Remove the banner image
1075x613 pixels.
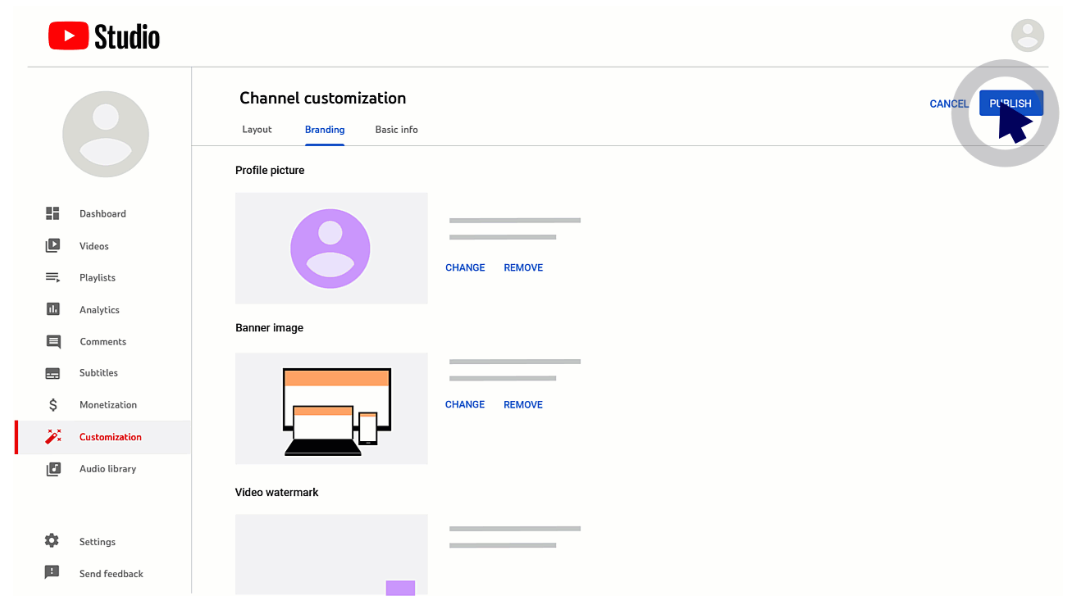tap(523, 405)
